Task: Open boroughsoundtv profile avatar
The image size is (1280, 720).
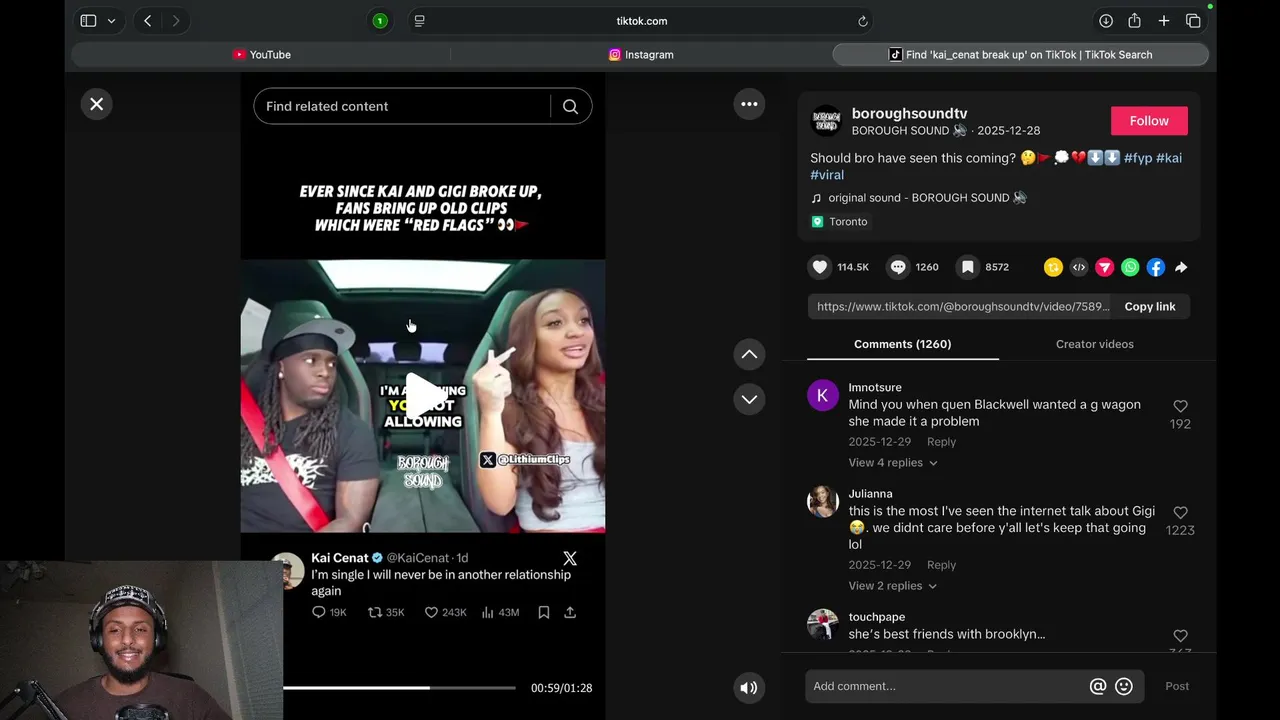Action: click(x=826, y=121)
